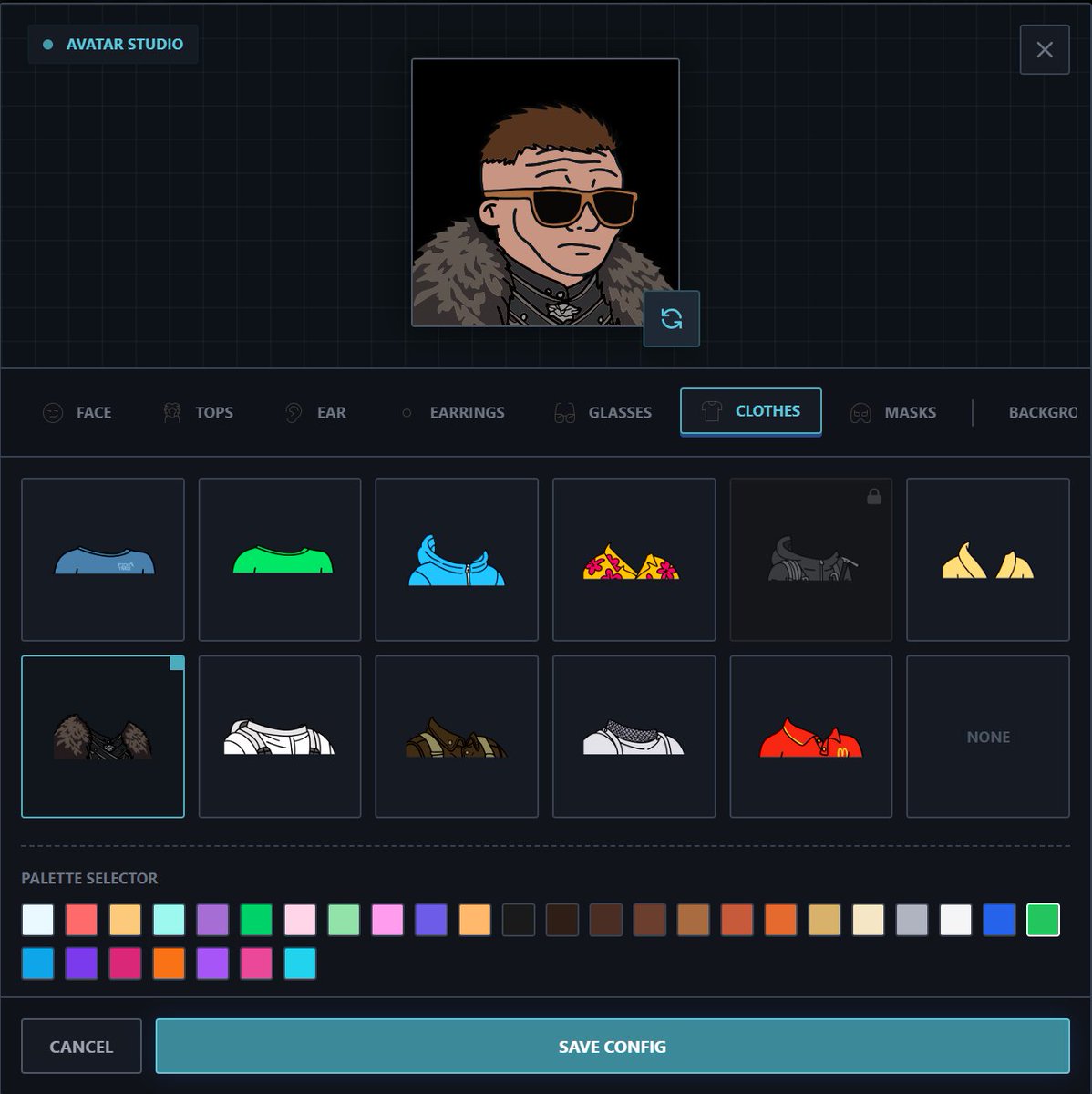
Task: Select the fur collar cloak outfit
Action: point(103,737)
